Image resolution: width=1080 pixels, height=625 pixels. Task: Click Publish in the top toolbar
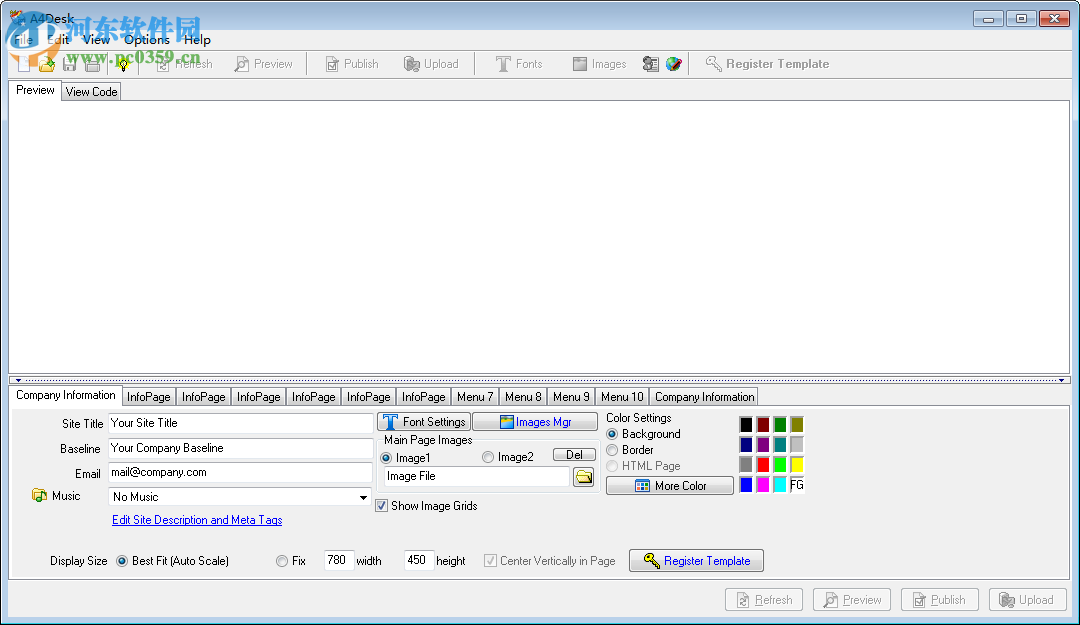(x=352, y=64)
